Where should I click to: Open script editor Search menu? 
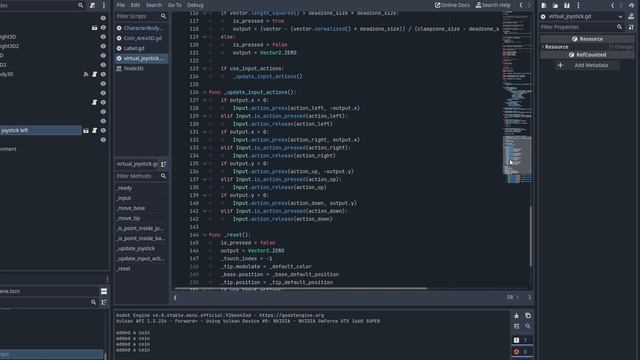(153, 5)
